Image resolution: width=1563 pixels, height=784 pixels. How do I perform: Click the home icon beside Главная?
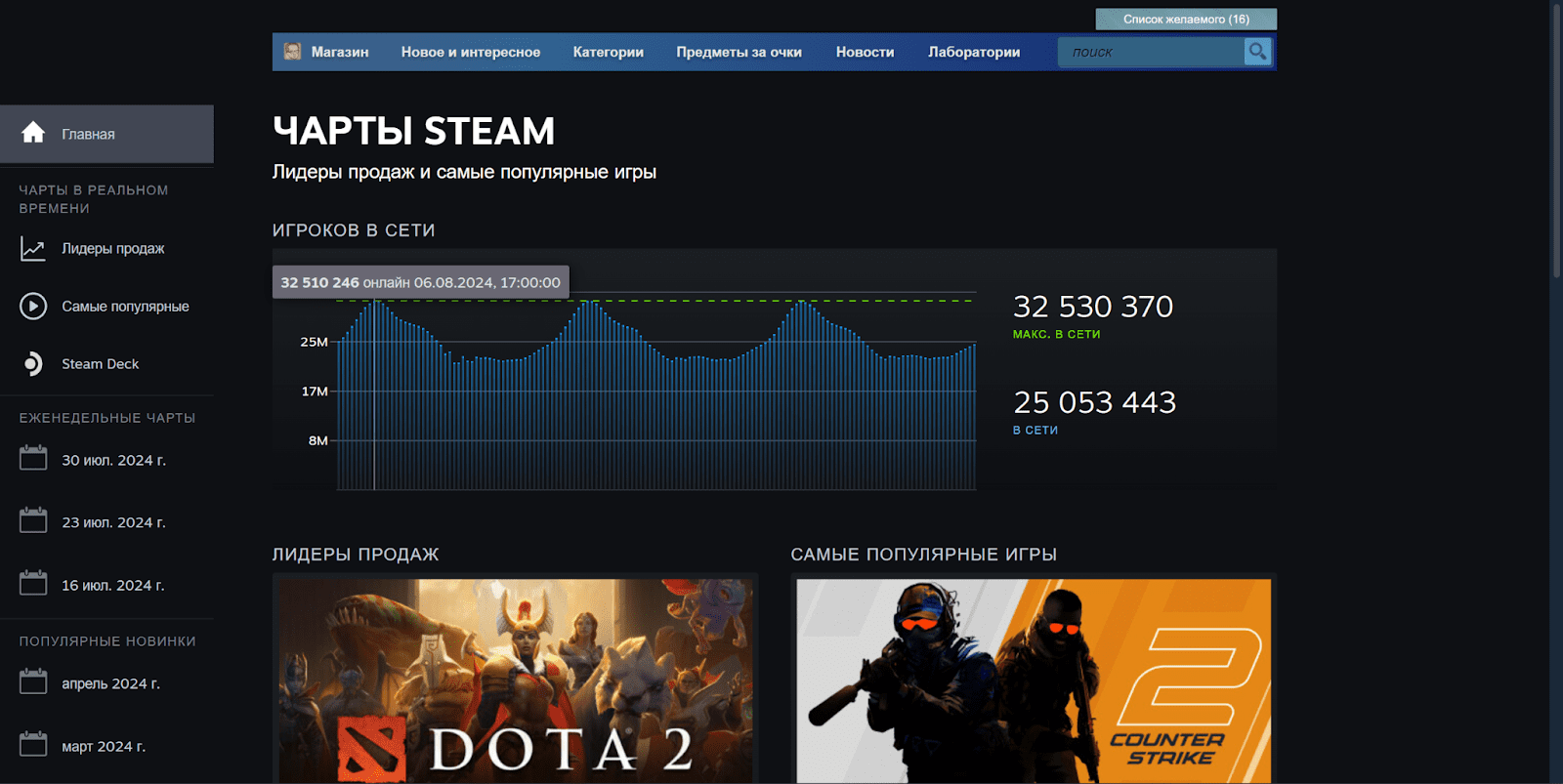coord(33,133)
